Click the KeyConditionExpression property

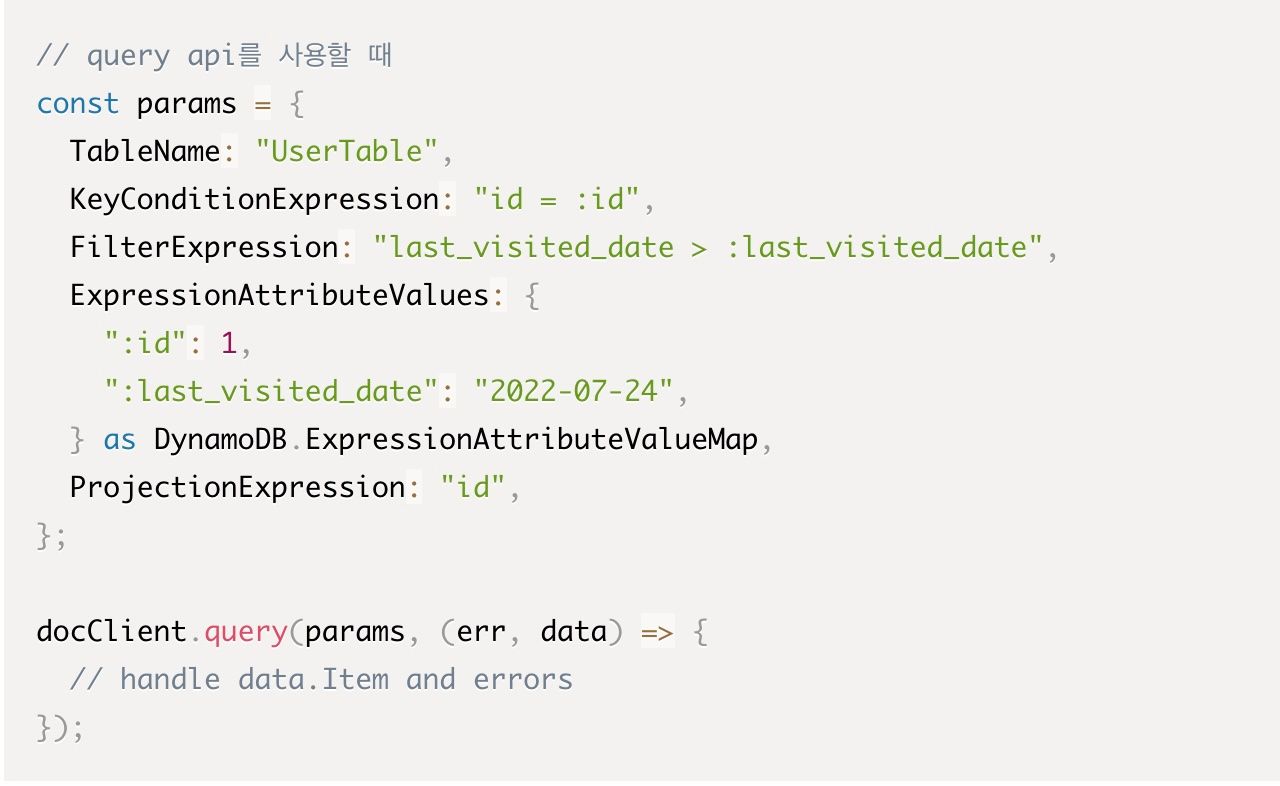click(x=254, y=199)
